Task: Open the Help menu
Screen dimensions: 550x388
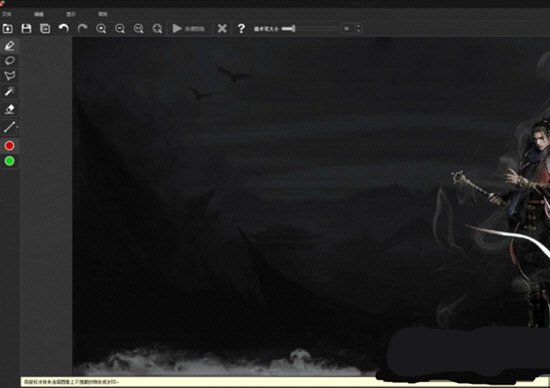Action: click(x=103, y=14)
